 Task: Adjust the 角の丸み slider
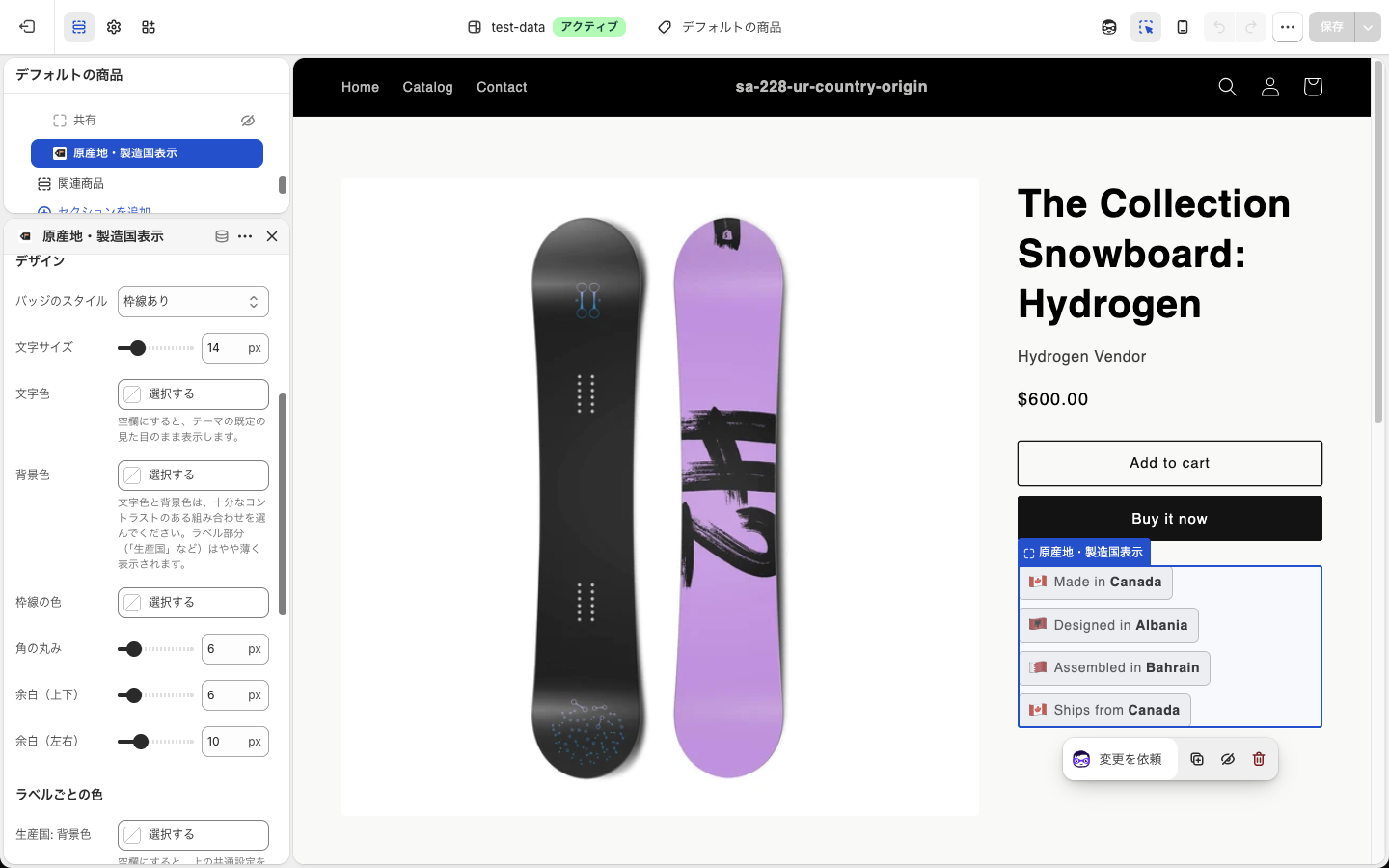155,649
